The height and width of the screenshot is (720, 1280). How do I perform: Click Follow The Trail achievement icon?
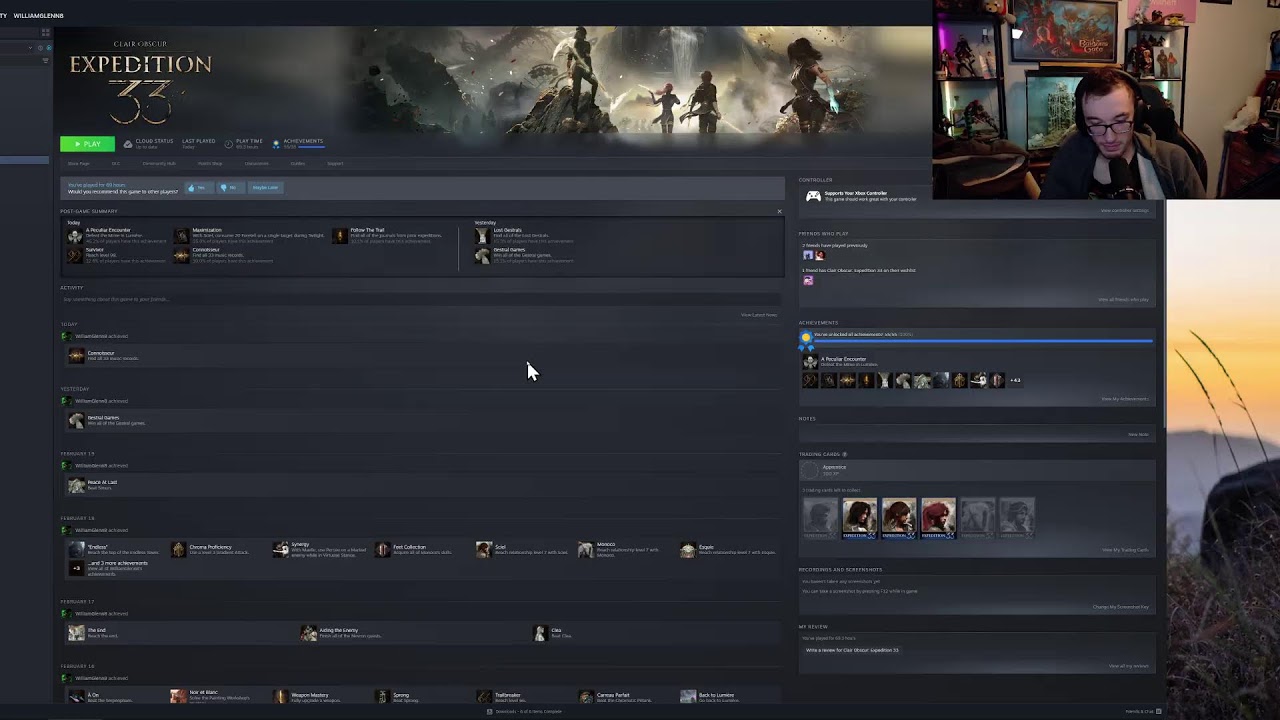point(340,236)
